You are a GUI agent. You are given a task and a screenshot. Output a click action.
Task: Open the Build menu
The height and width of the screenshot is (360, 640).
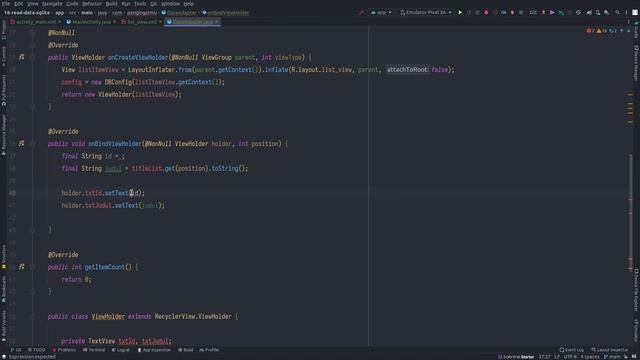(111, 4)
